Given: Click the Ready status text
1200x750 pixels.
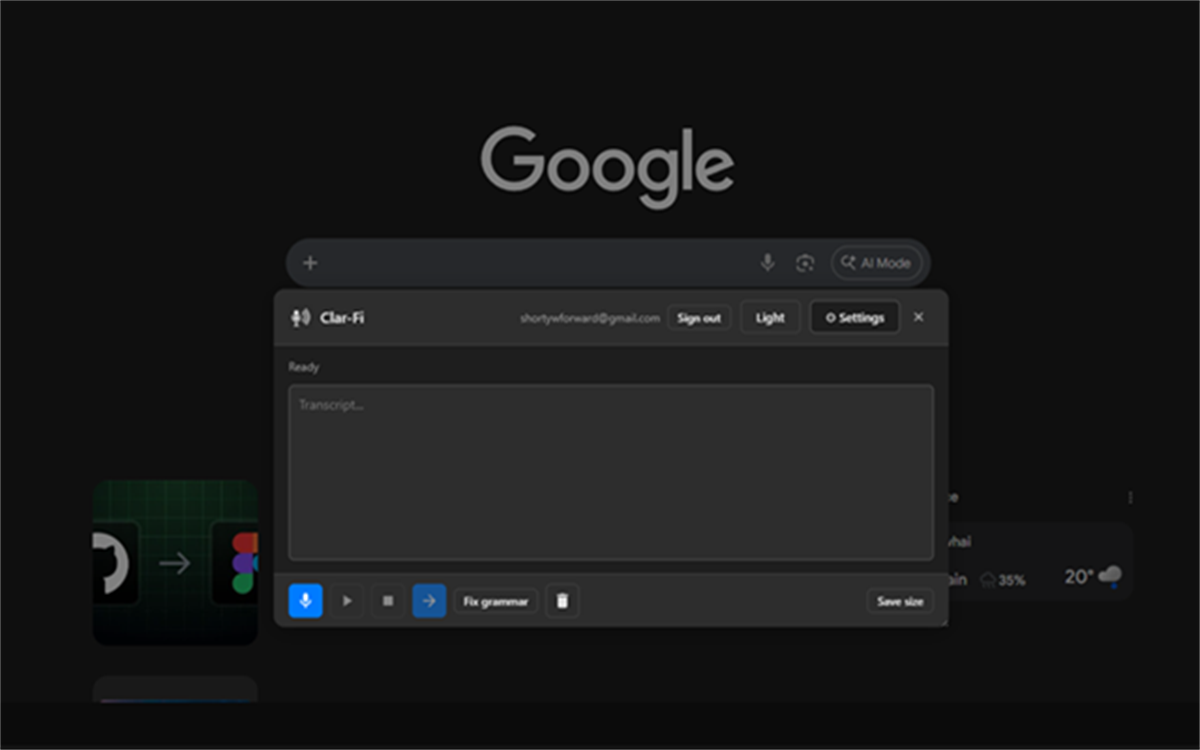Looking at the screenshot, I should point(304,367).
